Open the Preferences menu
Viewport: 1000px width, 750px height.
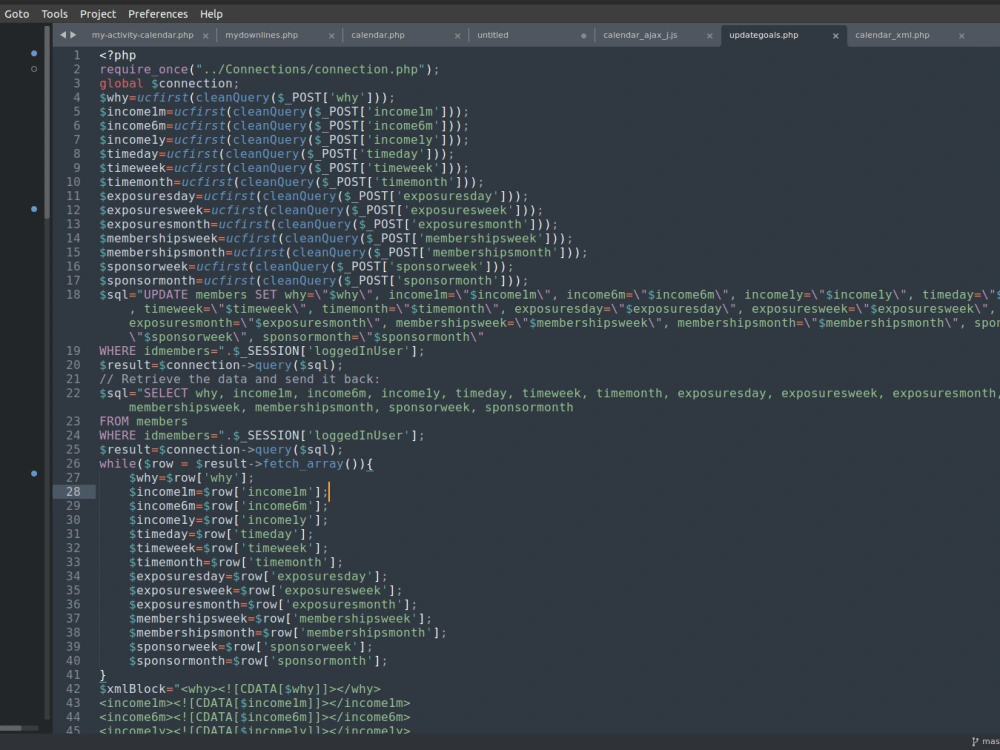pos(158,14)
